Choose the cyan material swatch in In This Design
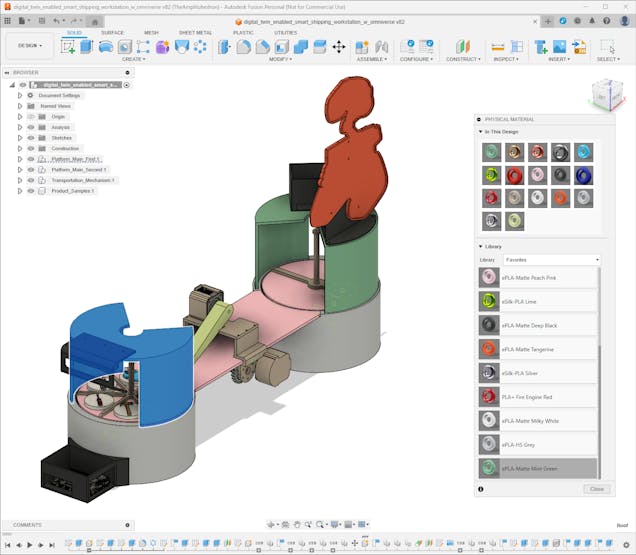 [583, 152]
